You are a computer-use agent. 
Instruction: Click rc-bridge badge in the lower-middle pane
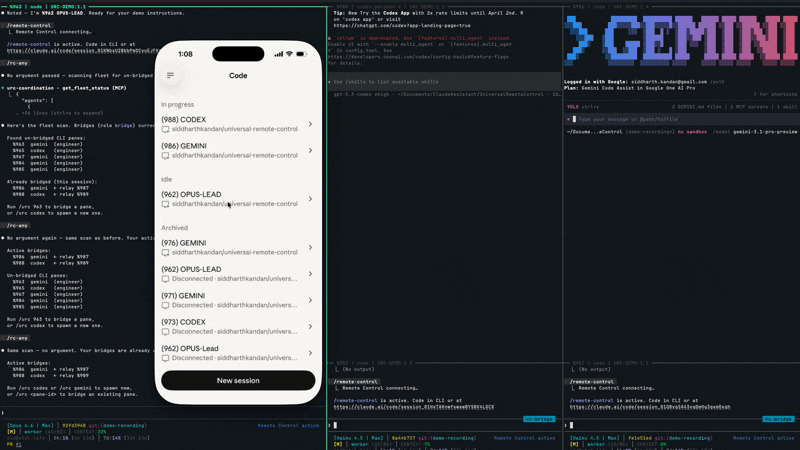point(539,419)
